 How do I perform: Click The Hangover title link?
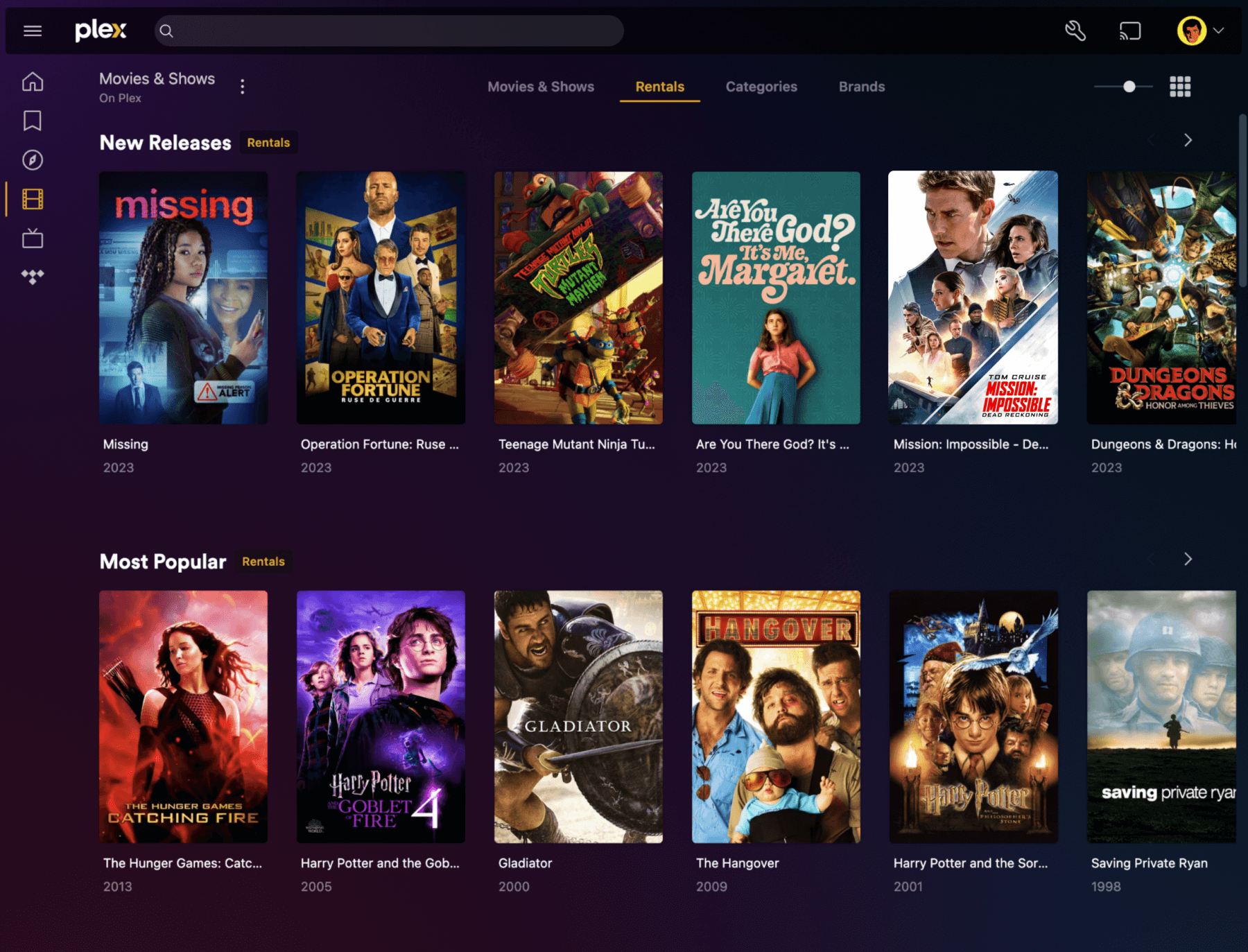pyautogui.click(x=738, y=863)
